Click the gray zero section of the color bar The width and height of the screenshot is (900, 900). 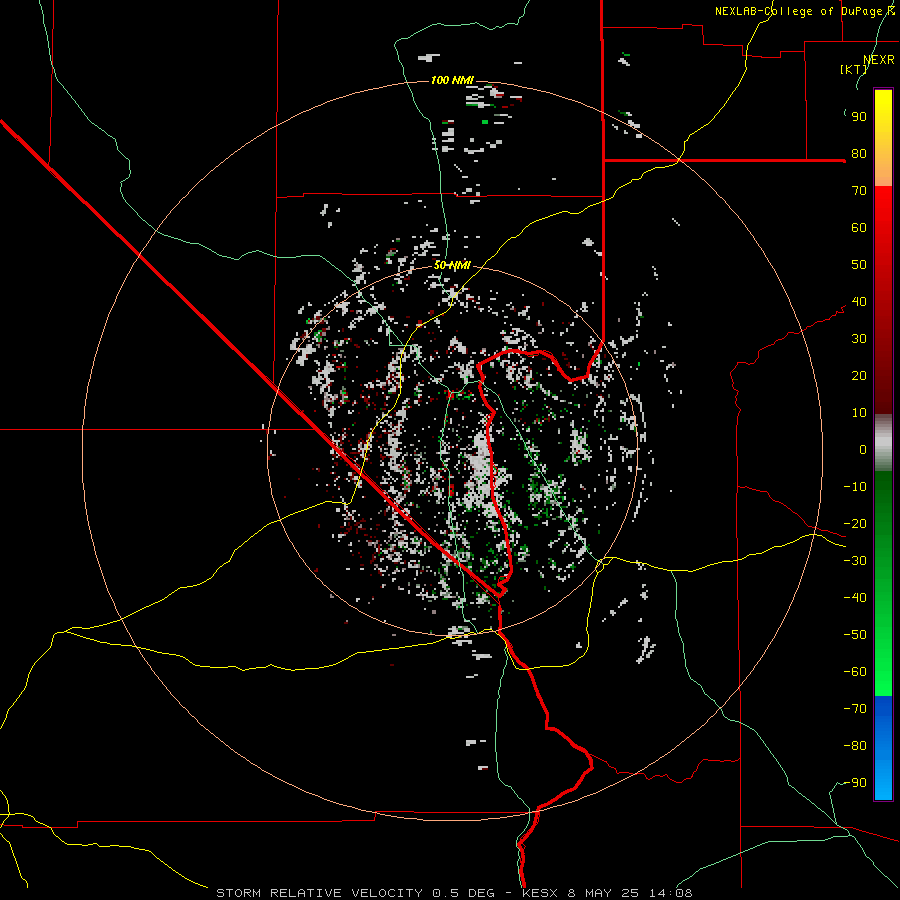tap(883, 443)
